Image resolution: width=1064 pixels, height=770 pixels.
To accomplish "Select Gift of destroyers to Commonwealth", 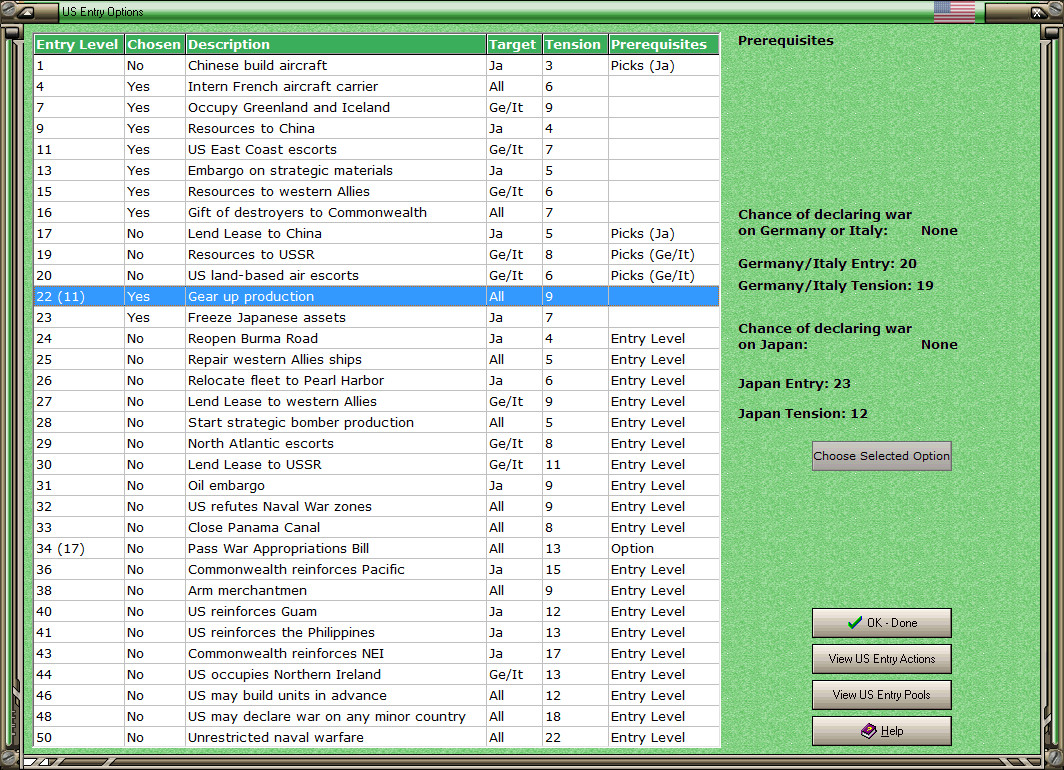I will [x=377, y=213].
